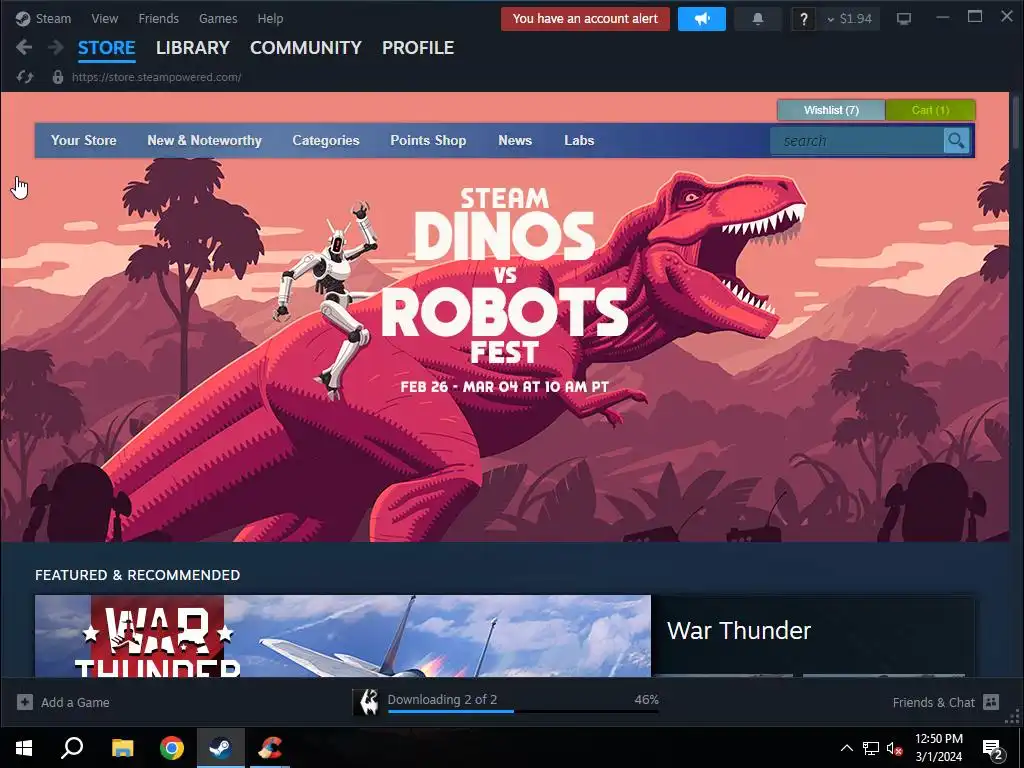
Task: Switch to the LIBRARY tab
Action: click(x=193, y=48)
